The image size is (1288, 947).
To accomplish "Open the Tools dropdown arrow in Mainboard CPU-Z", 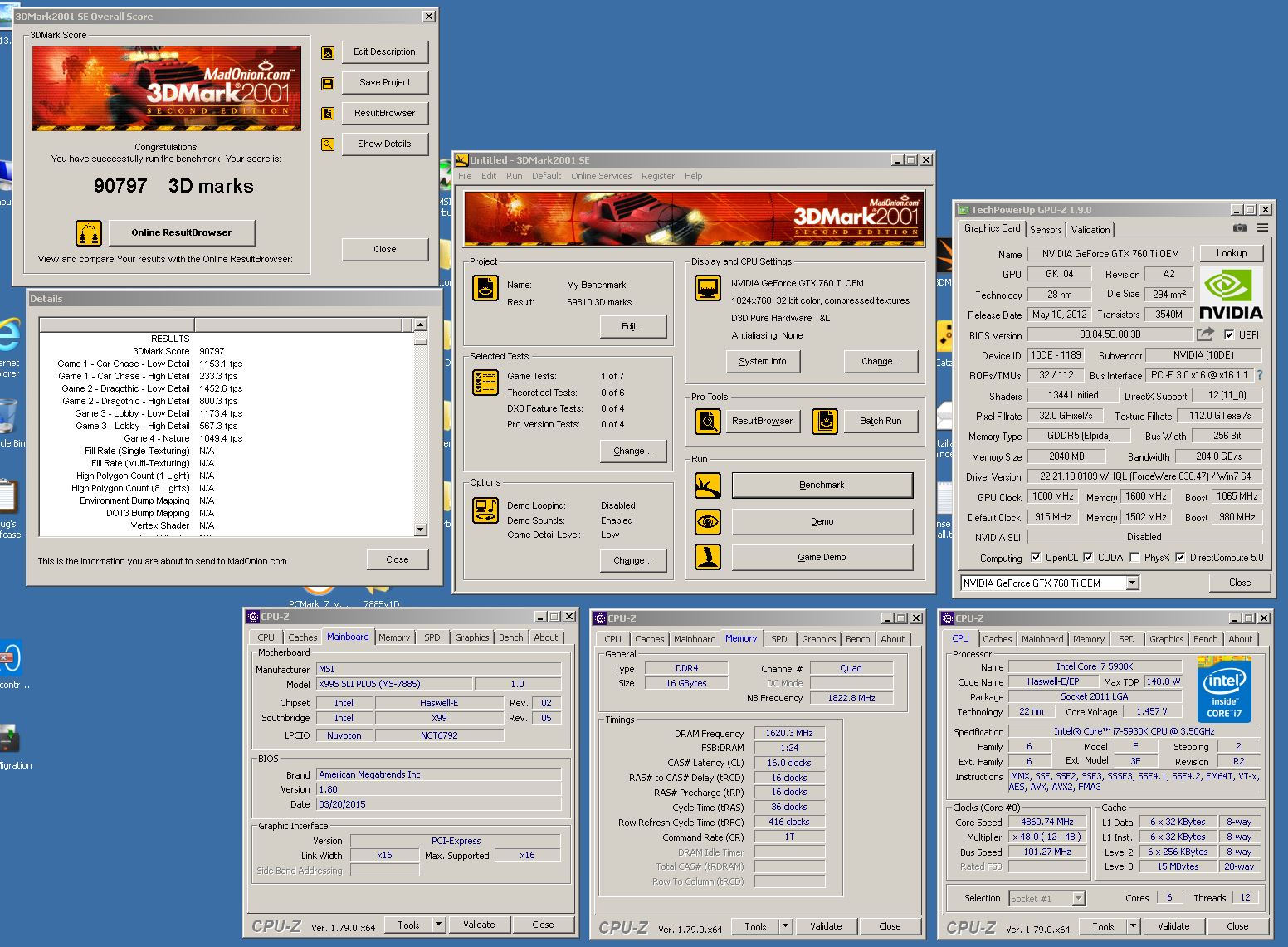I will (x=439, y=924).
